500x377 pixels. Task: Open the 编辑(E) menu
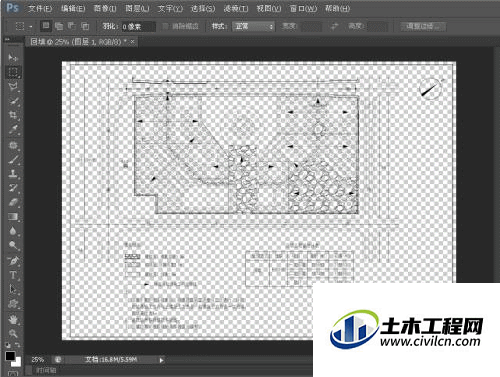[73, 8]
